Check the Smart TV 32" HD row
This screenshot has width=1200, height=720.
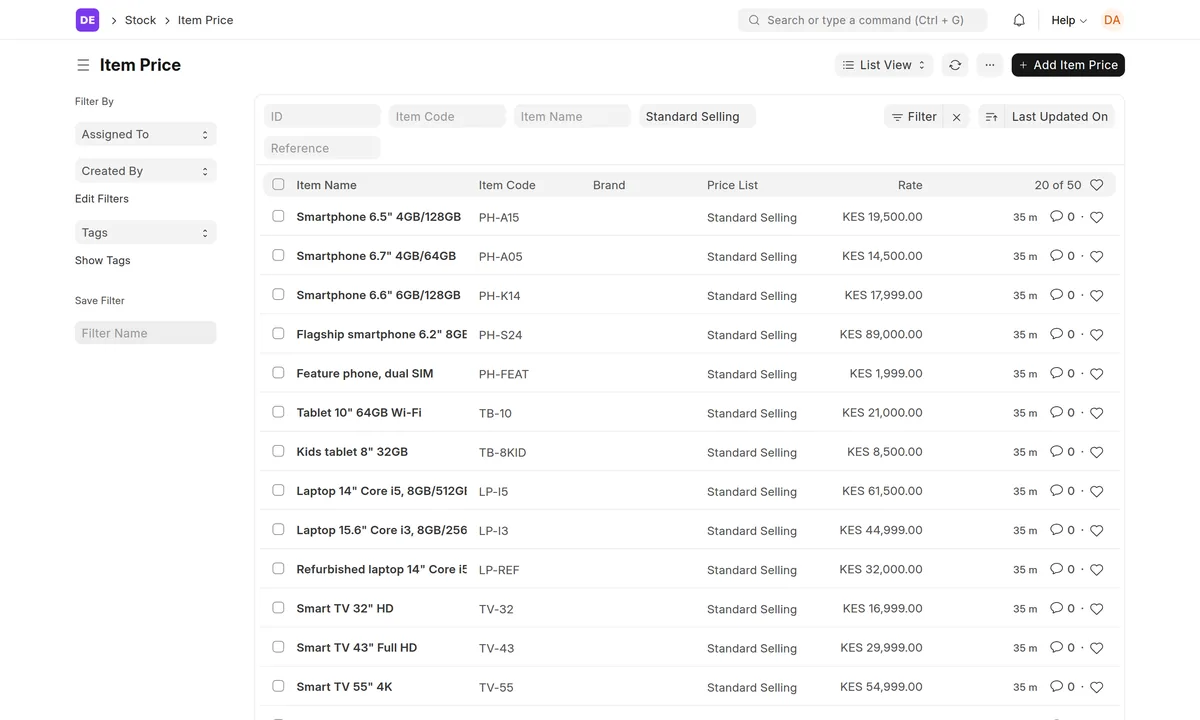coord(278,607)
